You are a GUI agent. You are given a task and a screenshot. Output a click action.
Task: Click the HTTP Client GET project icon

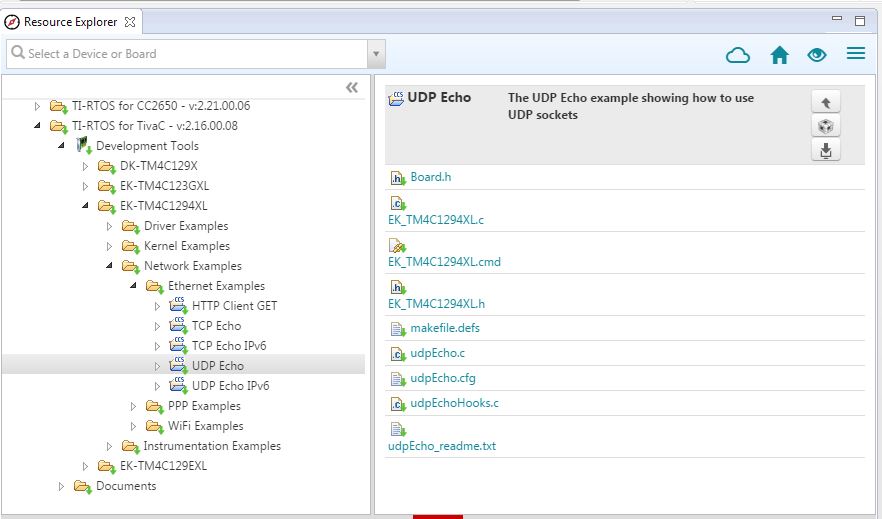point(178,305)
